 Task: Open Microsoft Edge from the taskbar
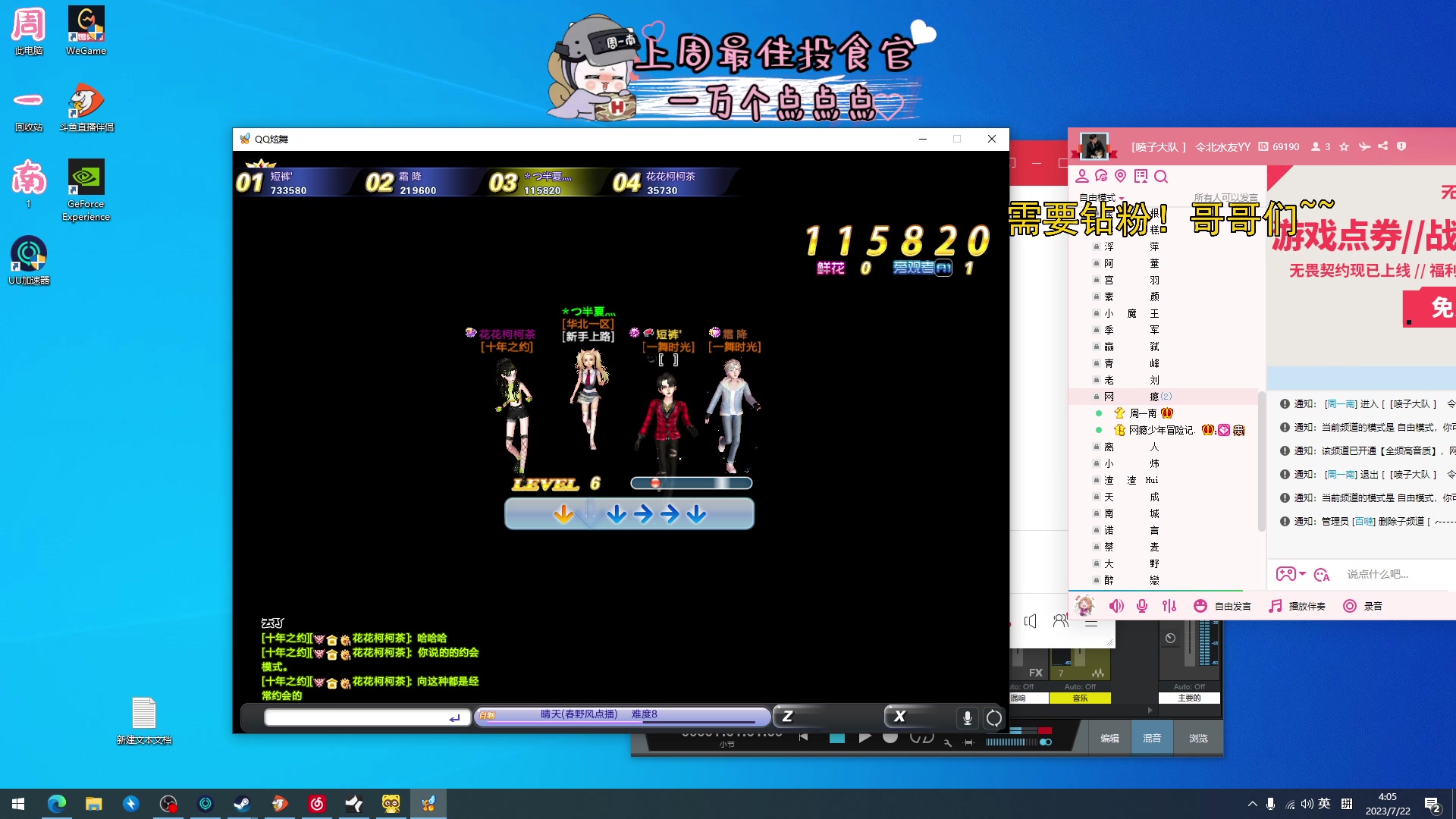57,804
